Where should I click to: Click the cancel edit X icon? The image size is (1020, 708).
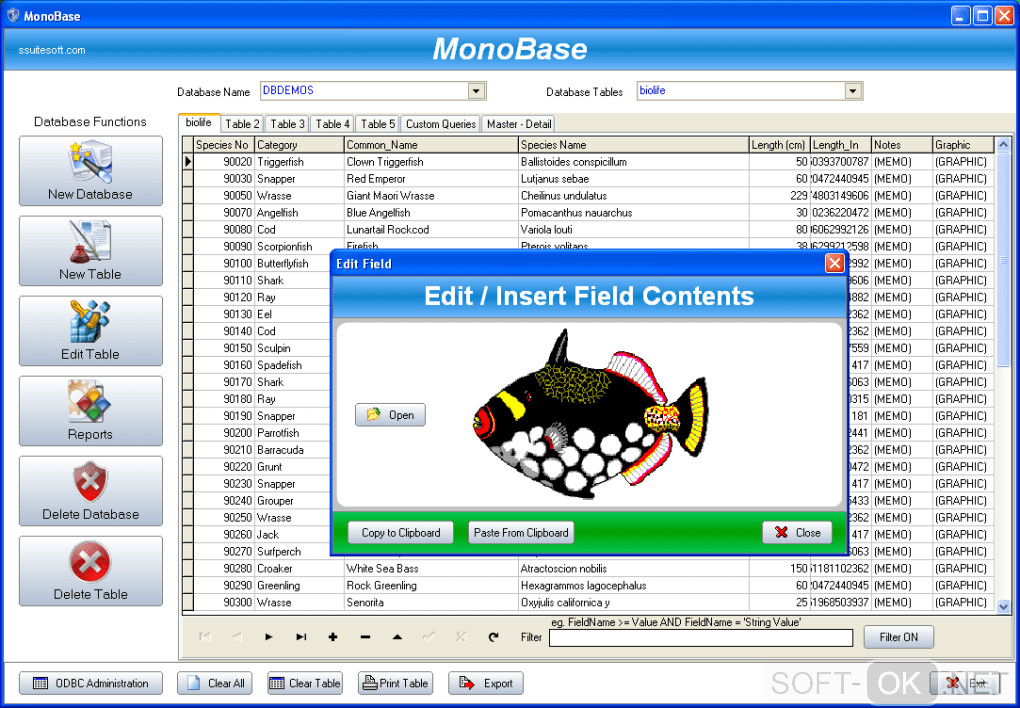point(461,637)
